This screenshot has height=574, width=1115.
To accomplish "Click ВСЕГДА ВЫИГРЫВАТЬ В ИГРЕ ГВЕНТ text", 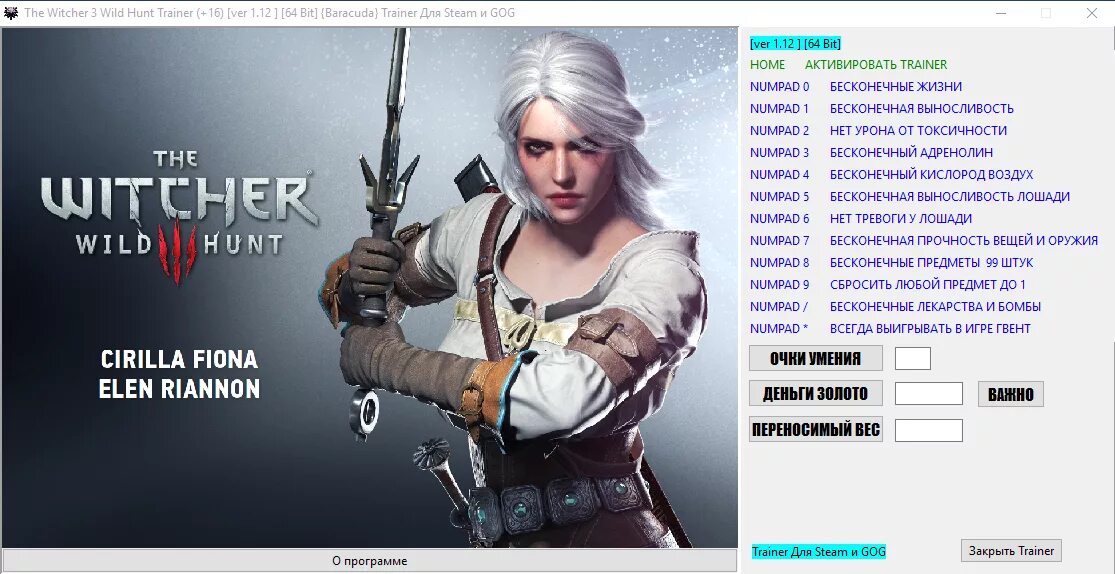I will [x=930, y=329].
